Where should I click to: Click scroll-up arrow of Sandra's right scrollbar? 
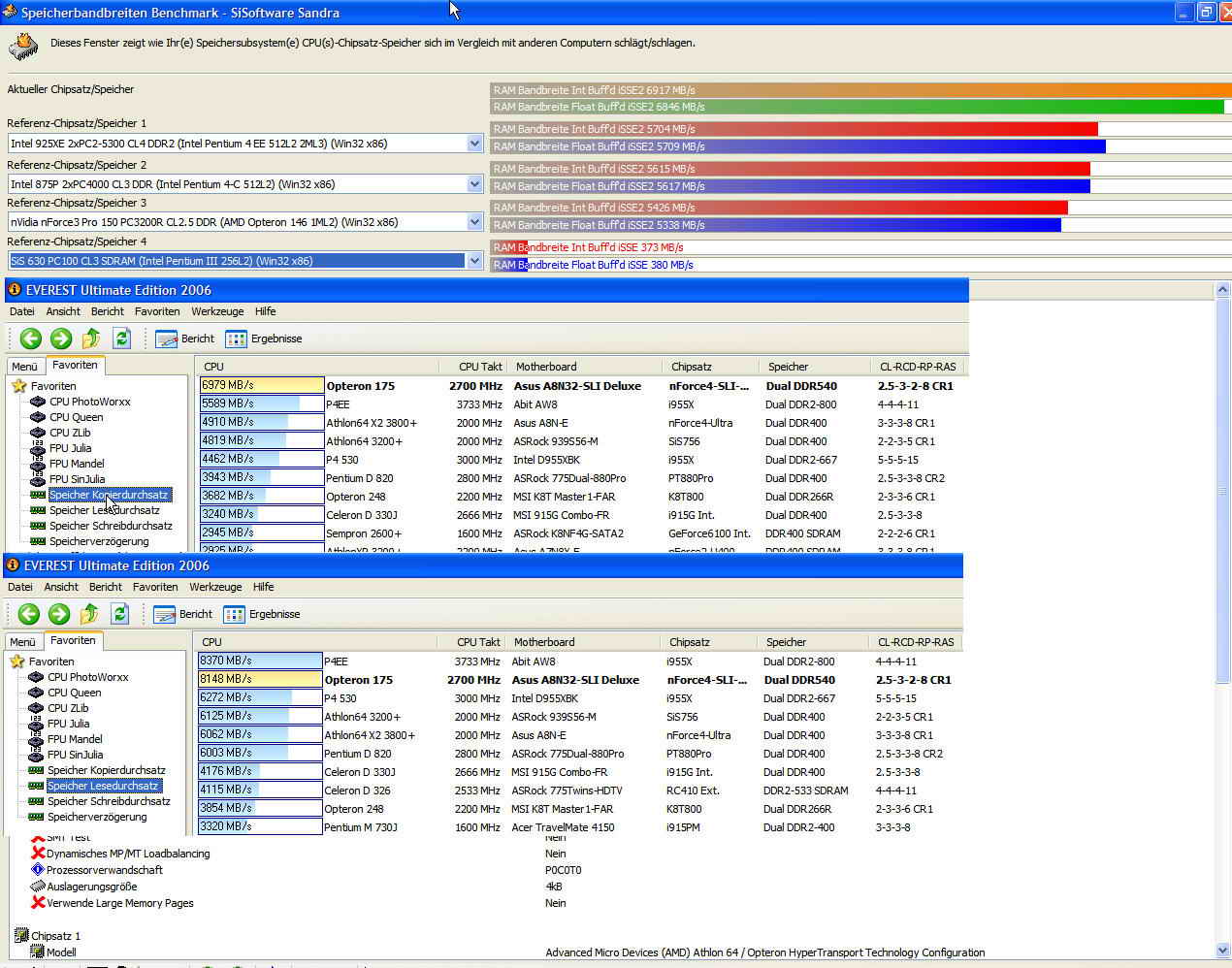click(x=1223, y=290)
